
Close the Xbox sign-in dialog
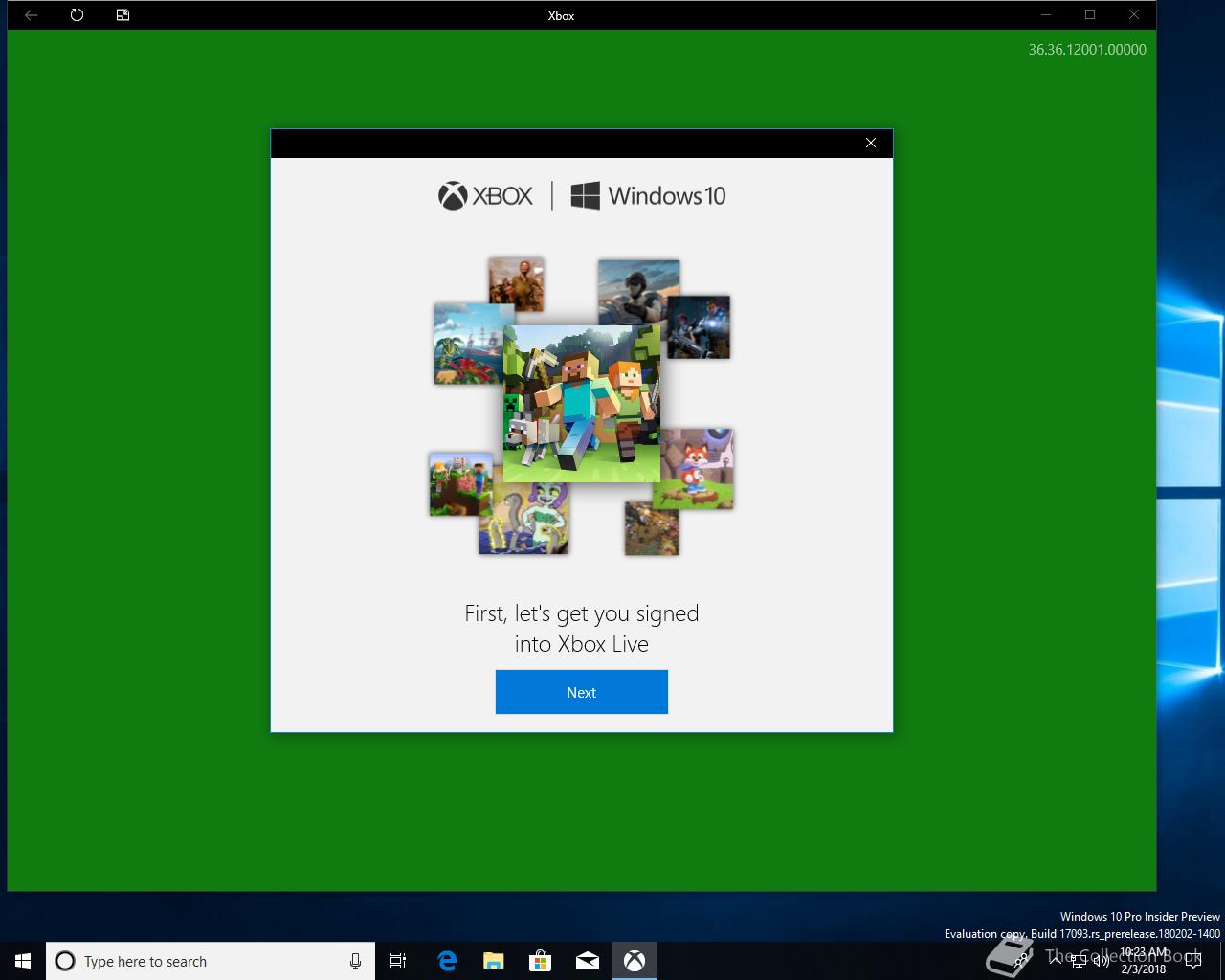[871, 143]
